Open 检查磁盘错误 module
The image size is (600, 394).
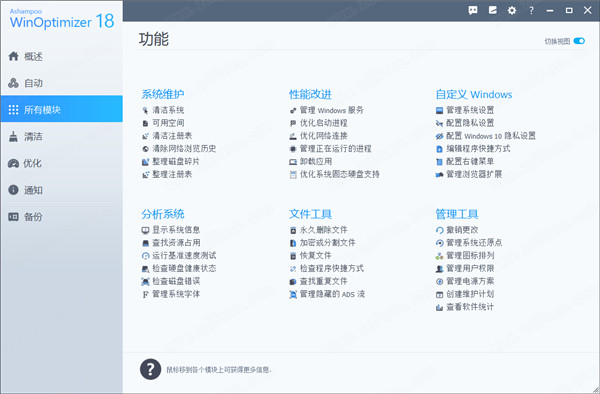pos(171,281)
